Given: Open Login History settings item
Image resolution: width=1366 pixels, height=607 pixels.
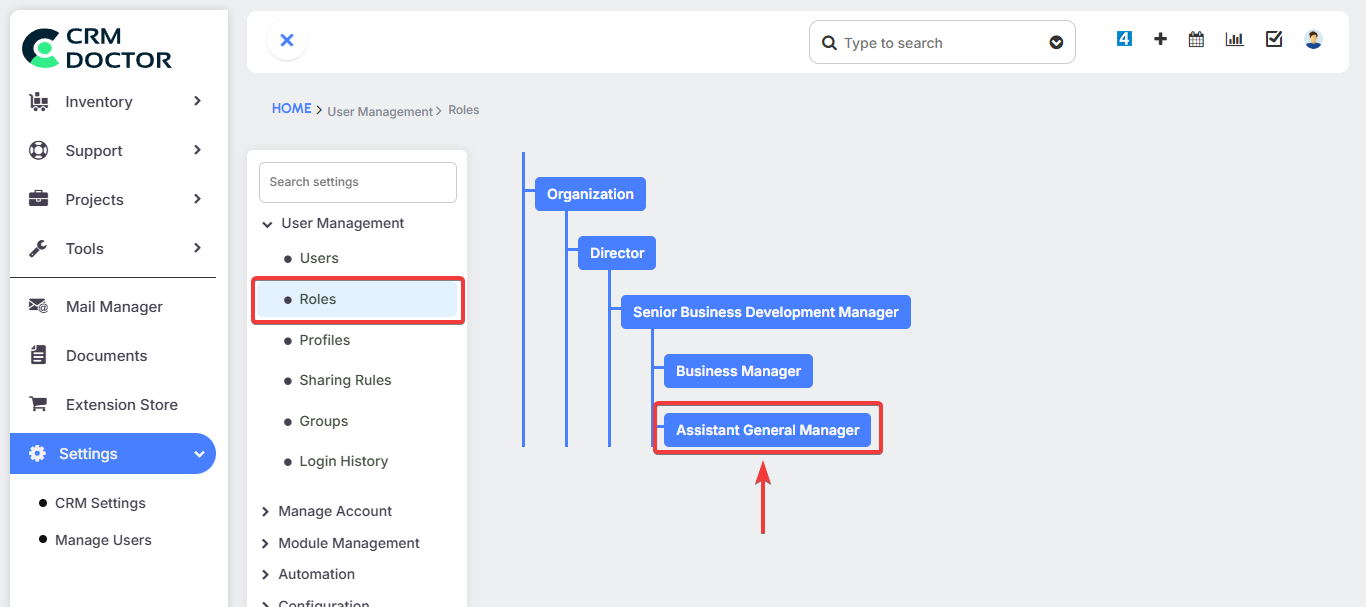Looking at the screenshot, I should [x=343, y=461].
